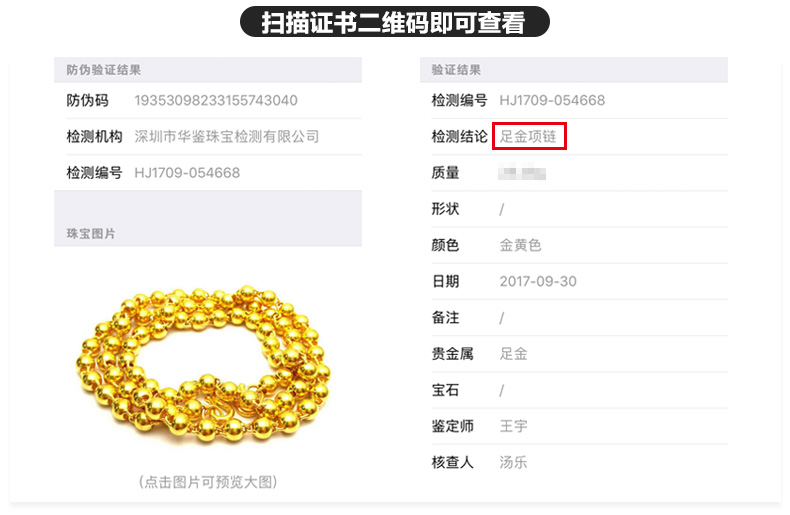This screenshot has height=515, width=790.
Task: Click the appraiser name 王宇
Action: pos(513,426)
